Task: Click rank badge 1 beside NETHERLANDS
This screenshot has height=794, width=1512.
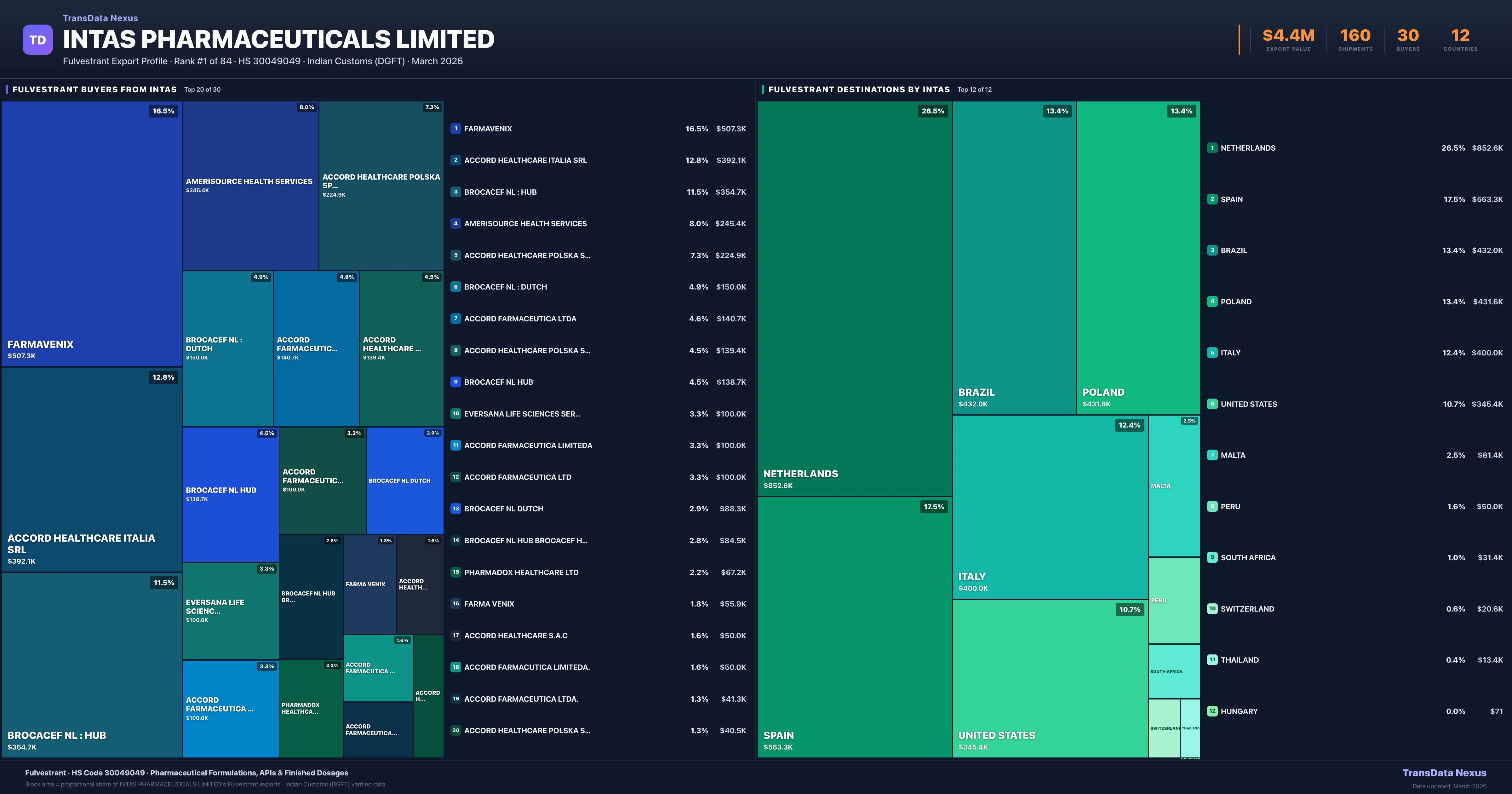Action: (x=1212, y=148)
